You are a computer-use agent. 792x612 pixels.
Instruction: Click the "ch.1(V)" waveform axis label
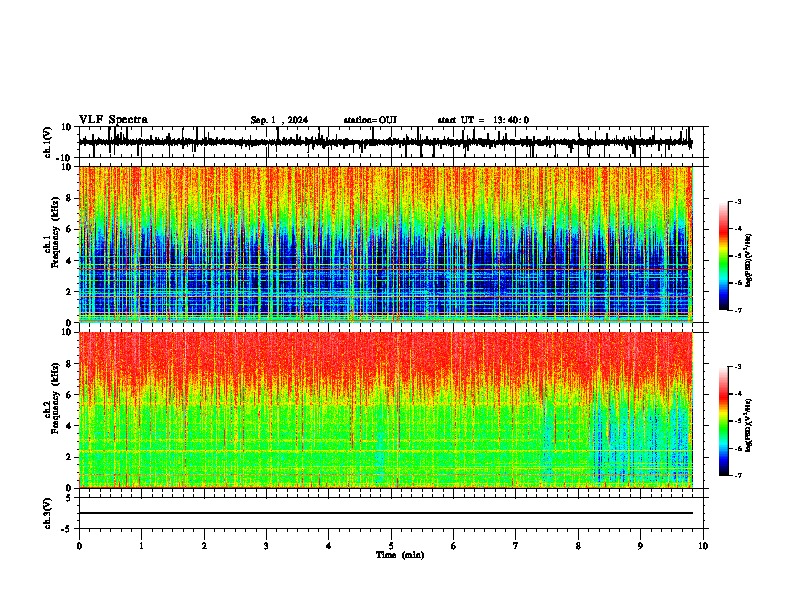(x=48, y=142)
